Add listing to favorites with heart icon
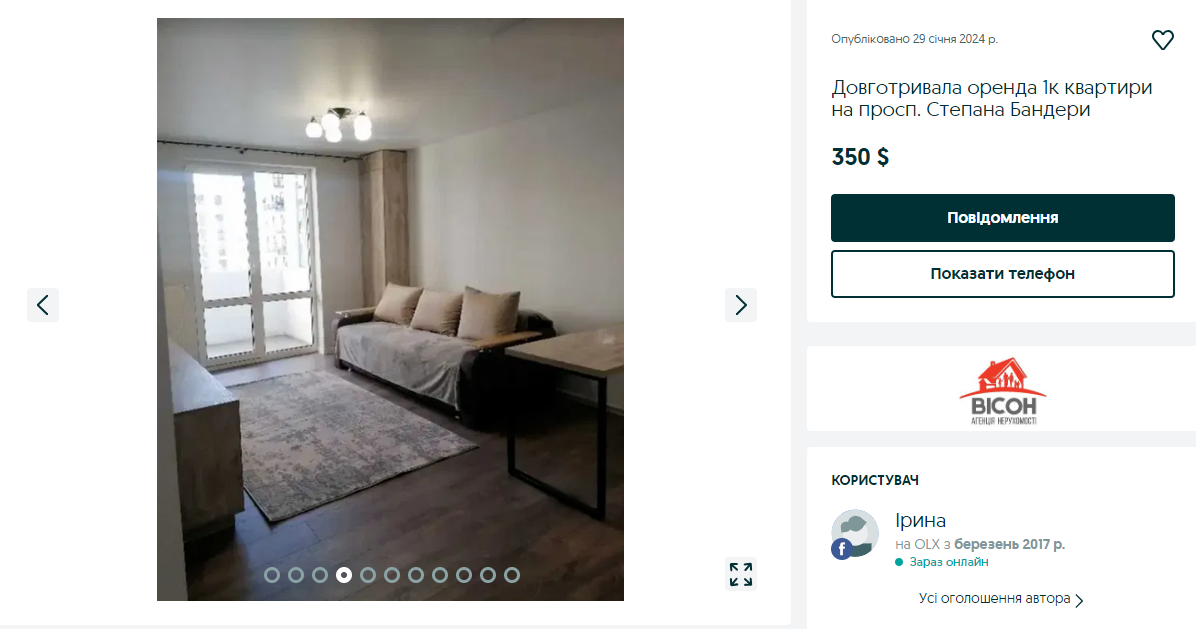Screen dimensions: 1196x629 pos(1162,40)
